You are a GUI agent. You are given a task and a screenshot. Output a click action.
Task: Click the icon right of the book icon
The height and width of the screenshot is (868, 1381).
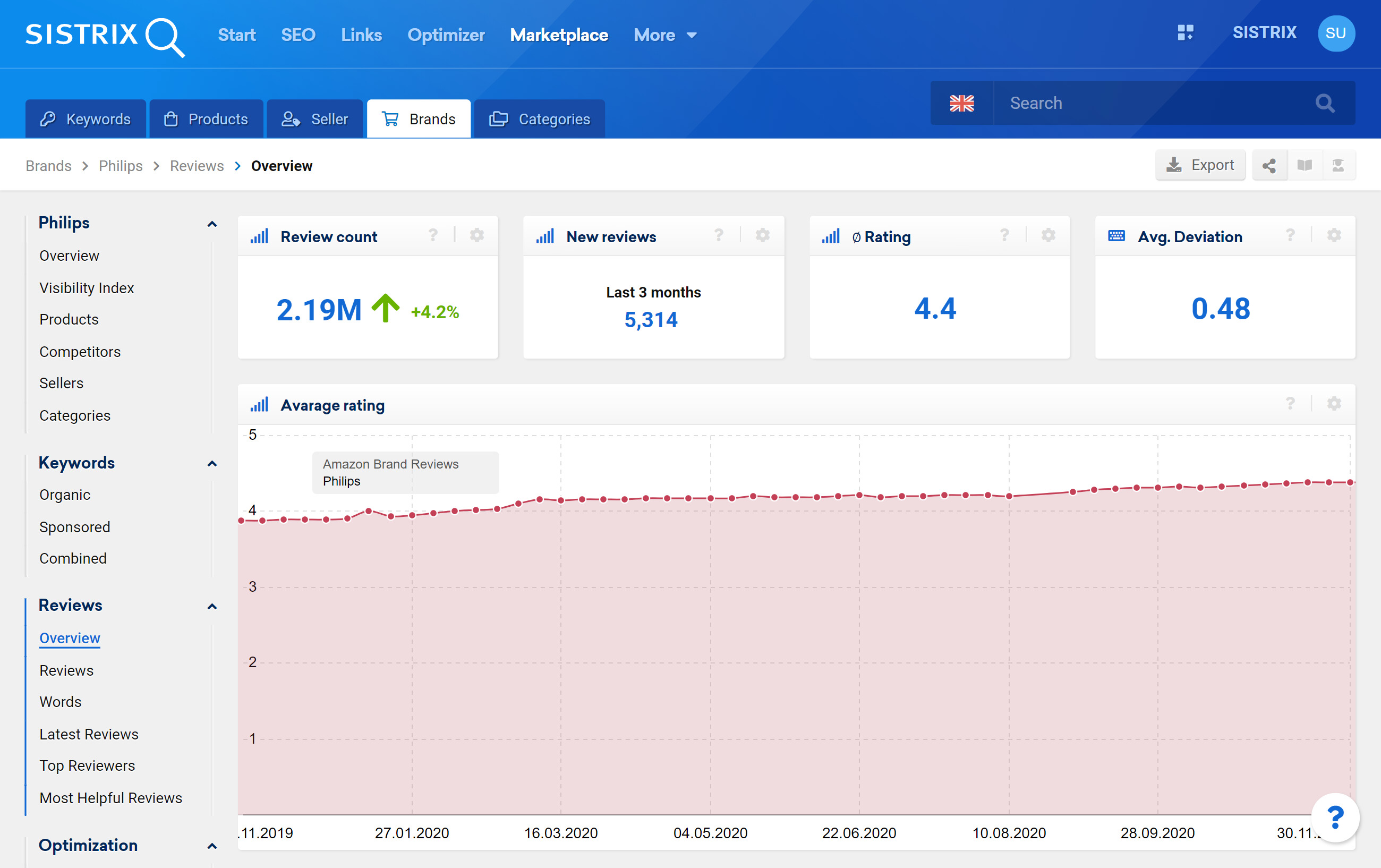click(1339, 166)
